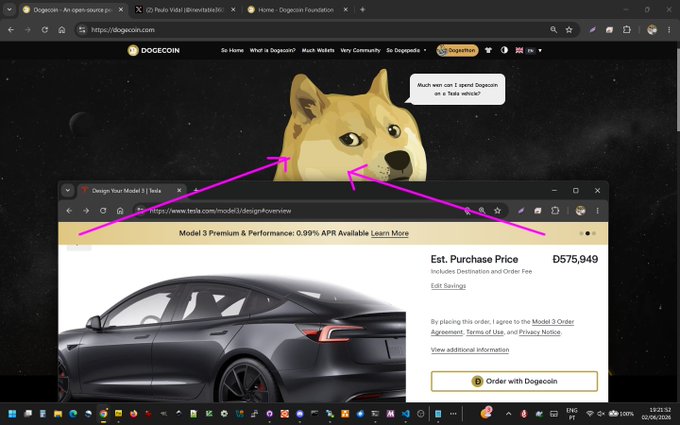Click Edit Savings link
The image size is (680, 425).
(x=448, y=286)
